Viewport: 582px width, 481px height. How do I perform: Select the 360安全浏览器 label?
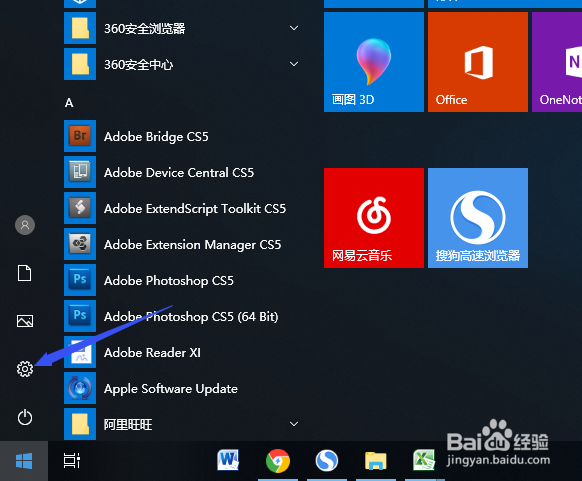[145, 29]
